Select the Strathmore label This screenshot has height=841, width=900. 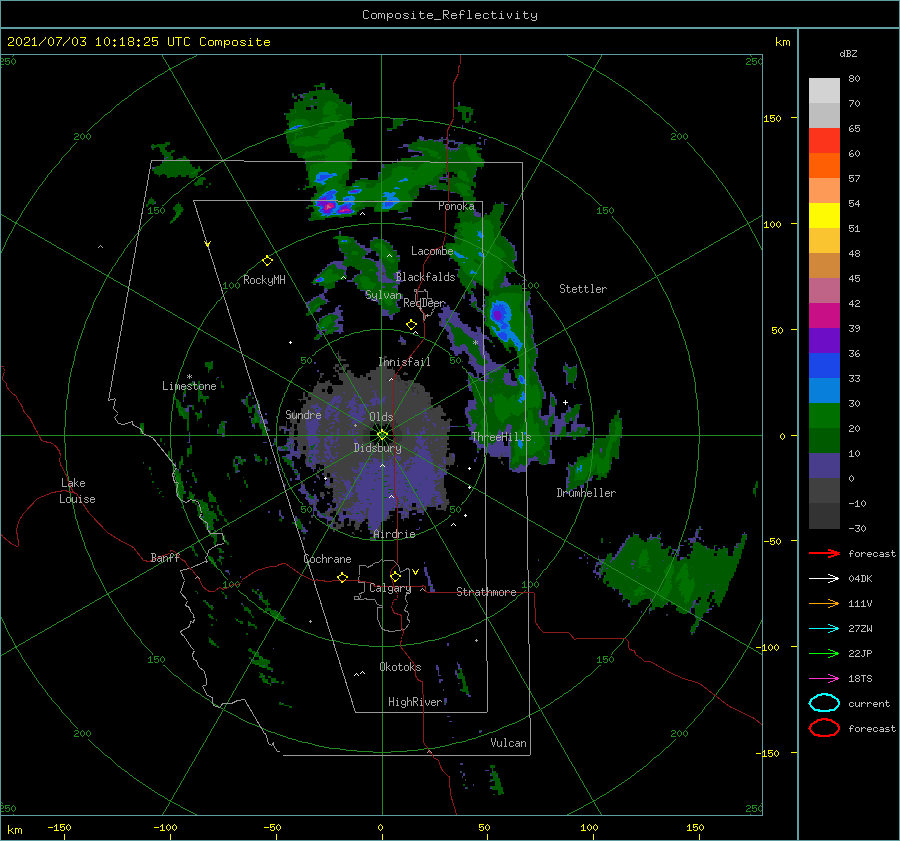tap(486, 592)
